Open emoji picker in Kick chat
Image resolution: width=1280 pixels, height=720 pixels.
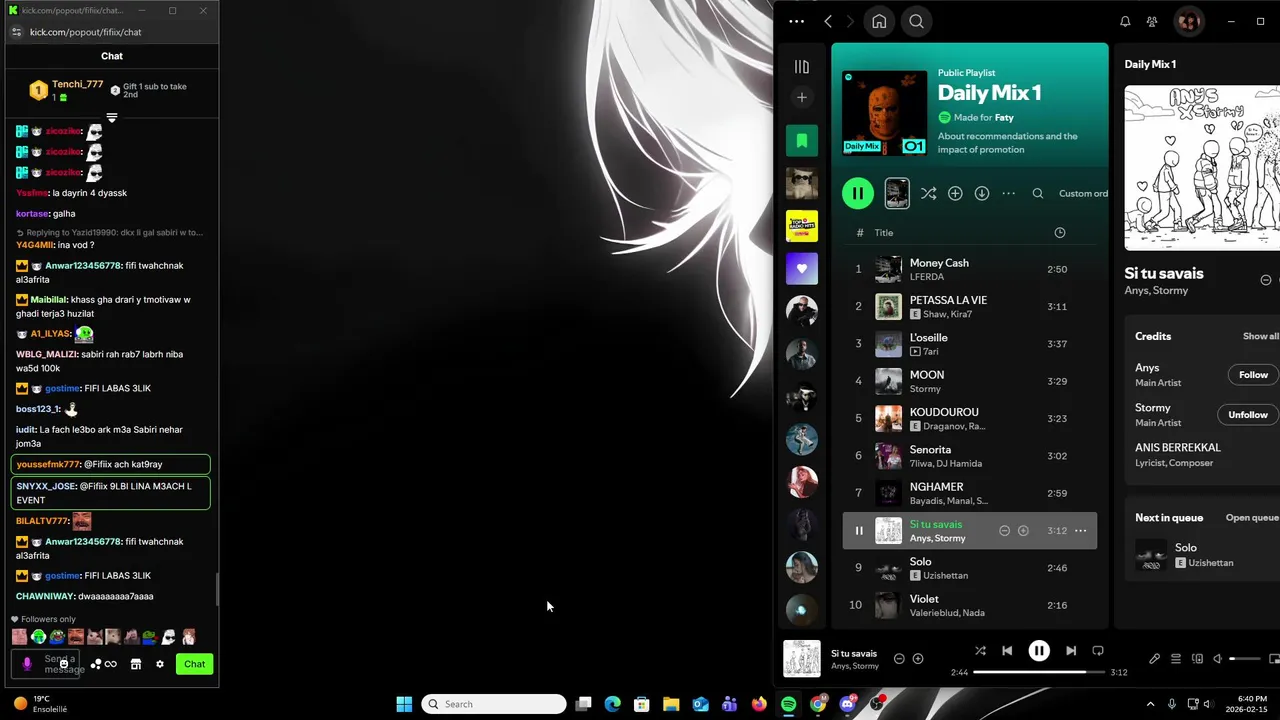pyautogui.click(x=64, y=664)
